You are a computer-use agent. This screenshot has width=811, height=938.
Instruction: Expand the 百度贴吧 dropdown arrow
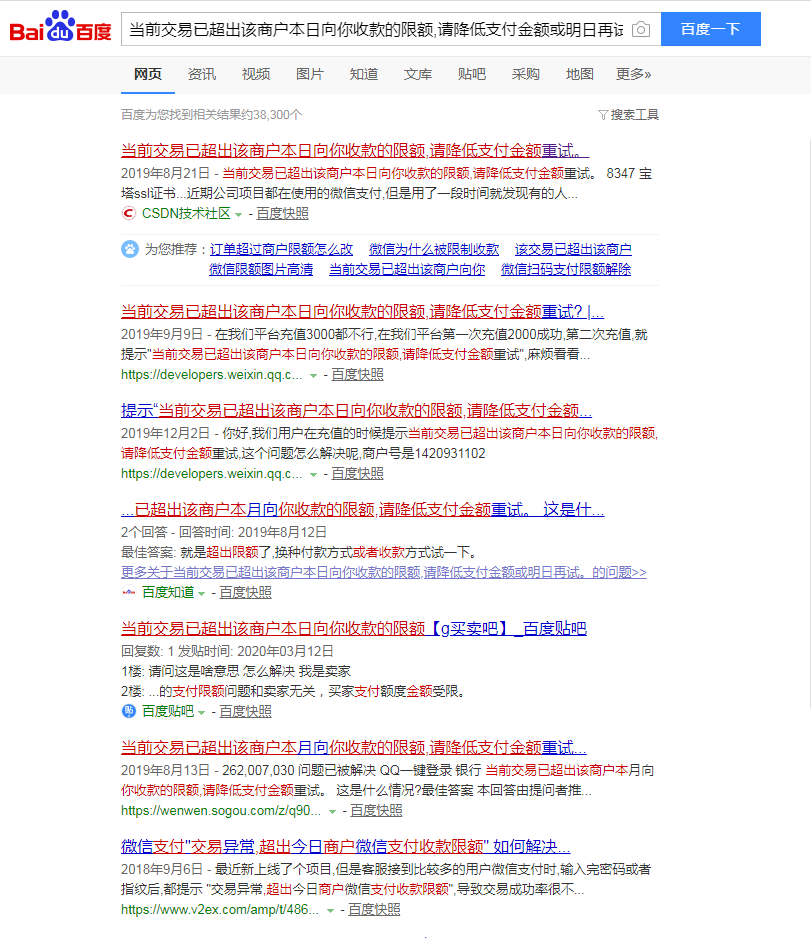(202, 712)
